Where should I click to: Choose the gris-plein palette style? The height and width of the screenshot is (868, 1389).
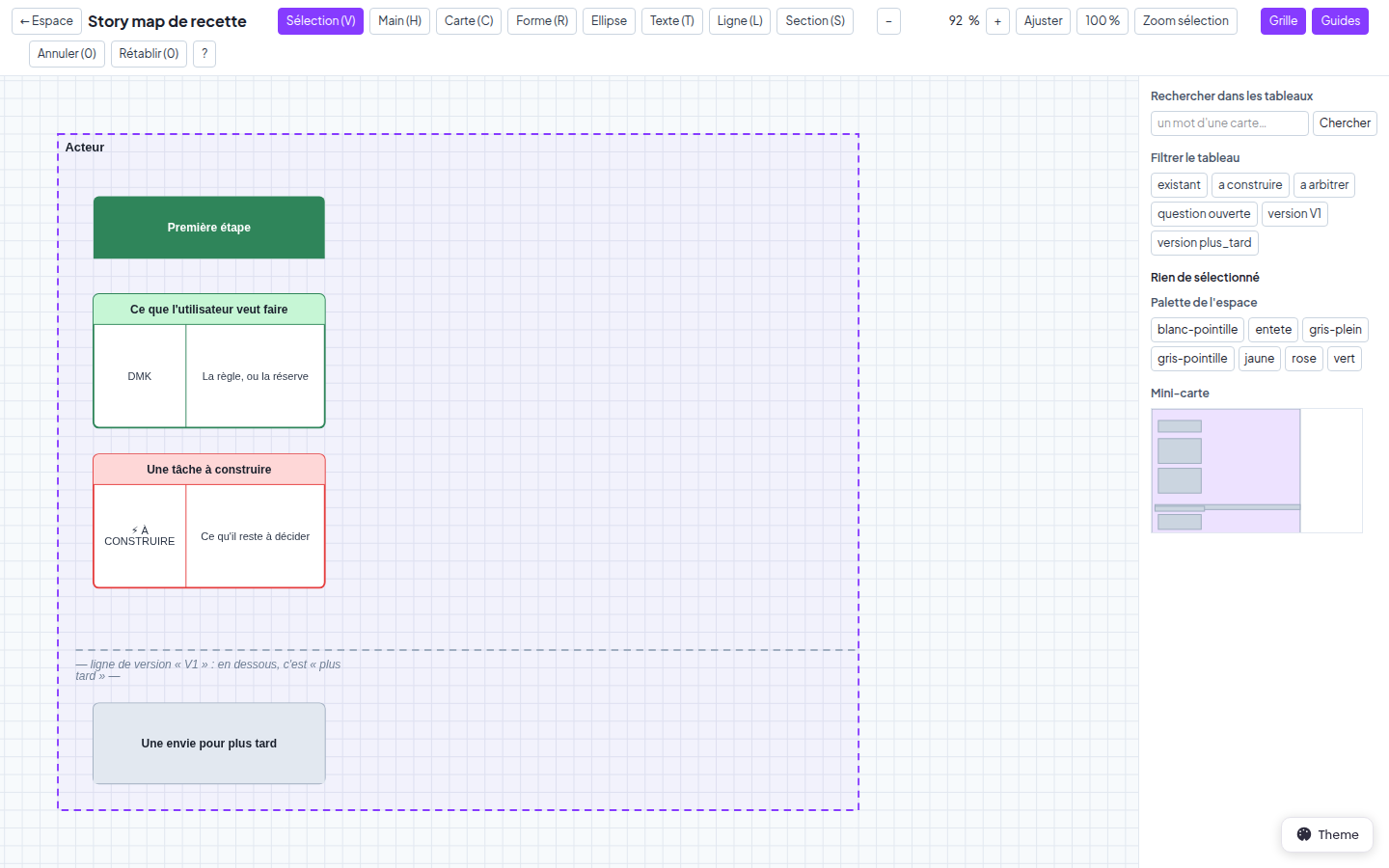(1335, 330)
